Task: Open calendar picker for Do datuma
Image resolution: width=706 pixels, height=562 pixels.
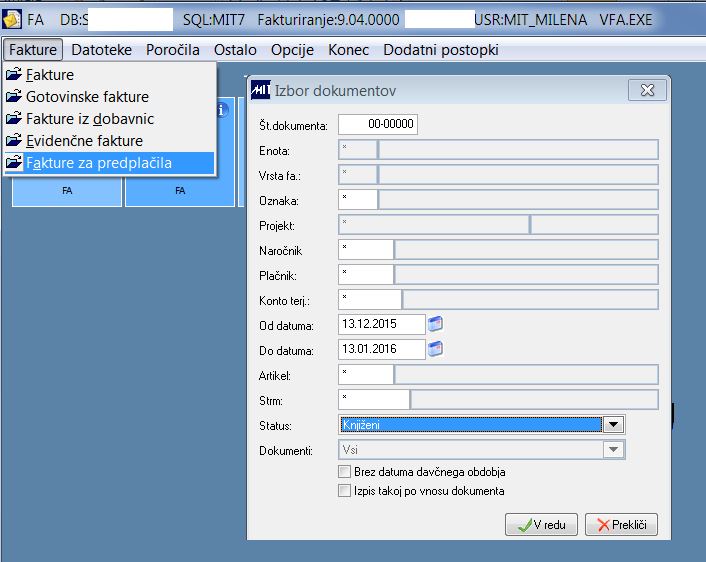Action: (x=435, y=349)
